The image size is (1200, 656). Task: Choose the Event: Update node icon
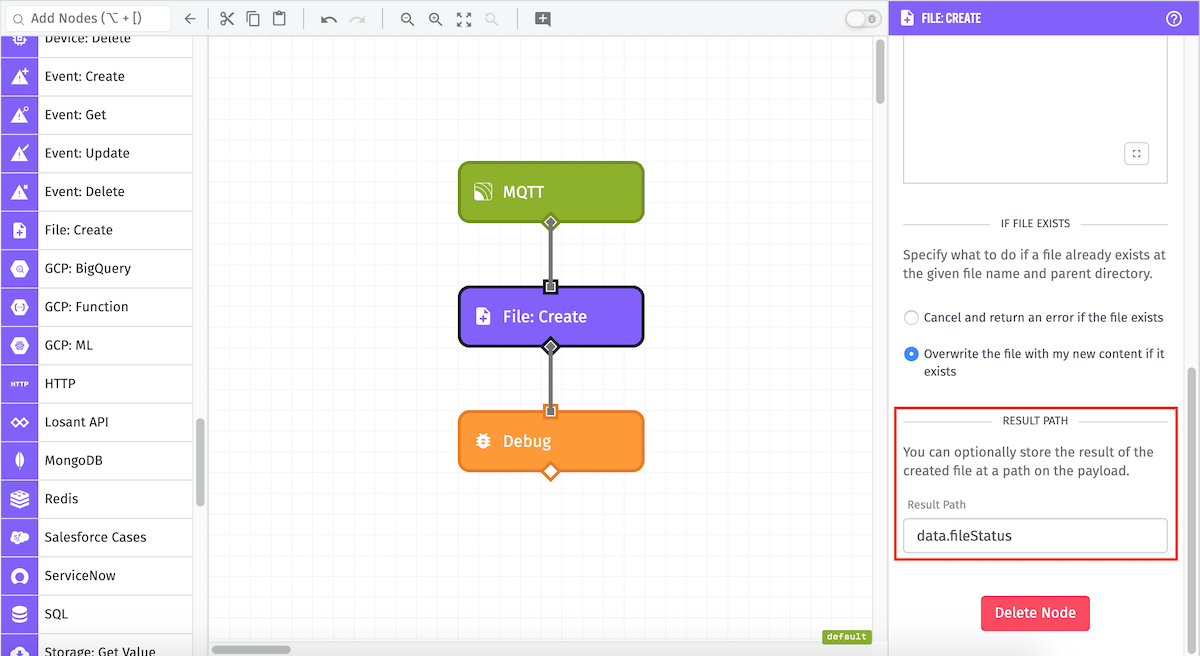(19, 153)
